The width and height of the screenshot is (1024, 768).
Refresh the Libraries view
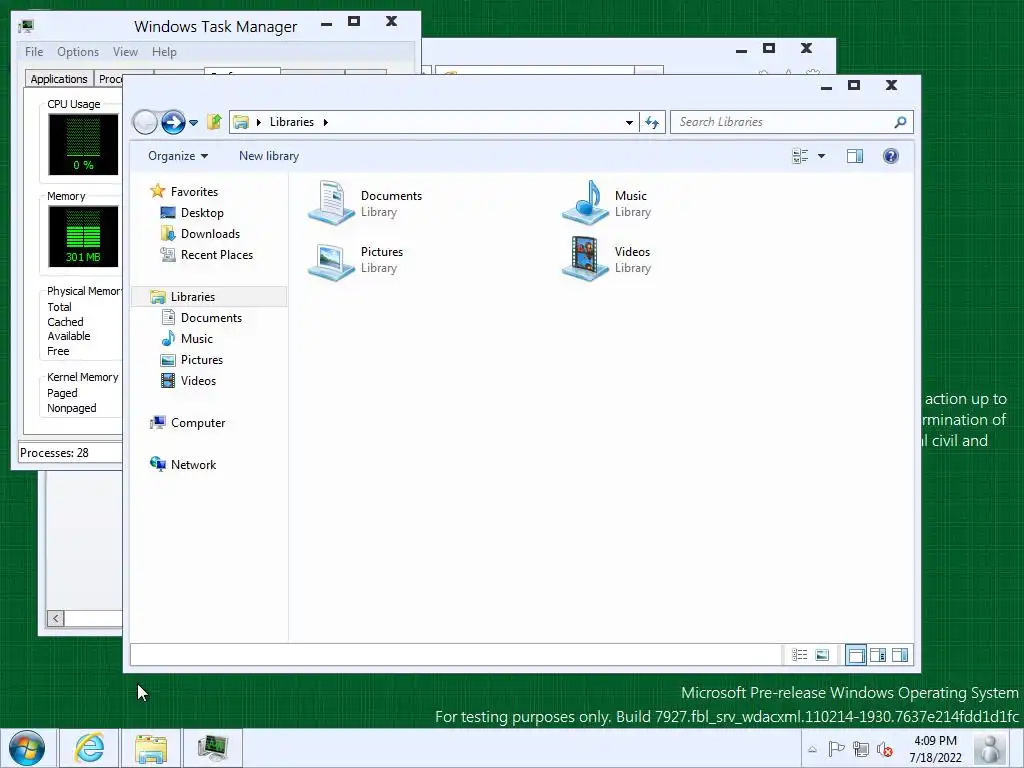(652, 122)
